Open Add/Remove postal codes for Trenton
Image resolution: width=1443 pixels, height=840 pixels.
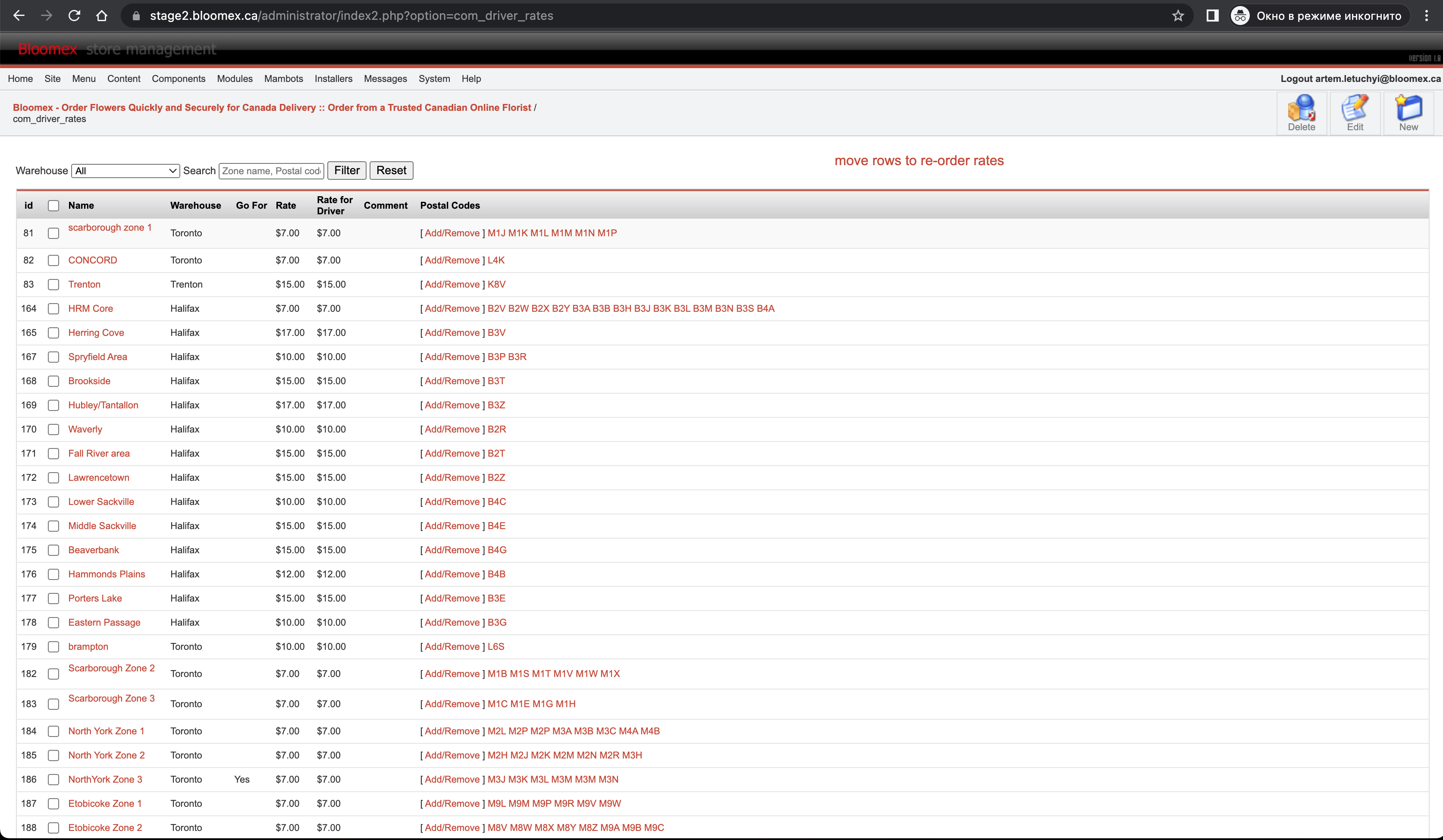452,285
